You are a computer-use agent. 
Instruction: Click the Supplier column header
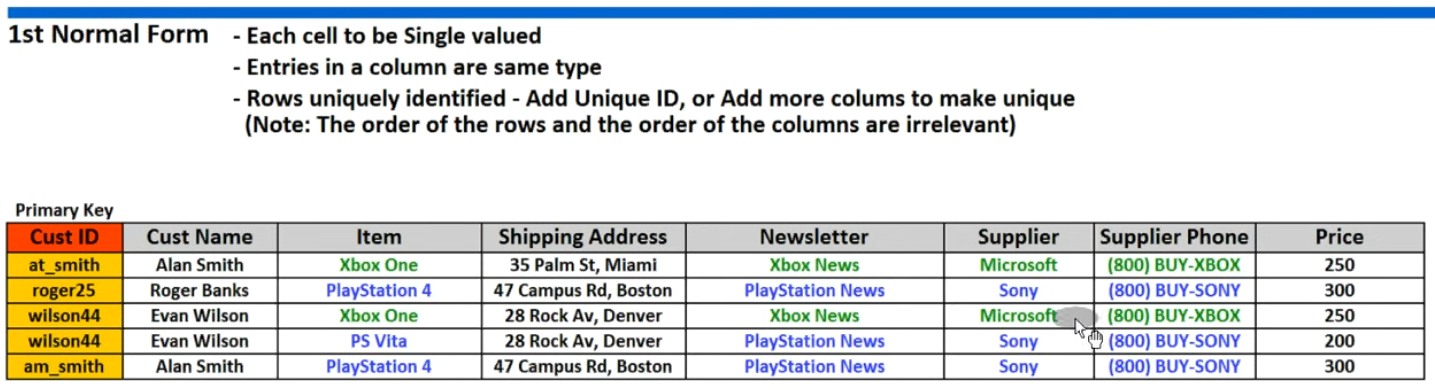pyautogui.click(x=1018, y=237)
